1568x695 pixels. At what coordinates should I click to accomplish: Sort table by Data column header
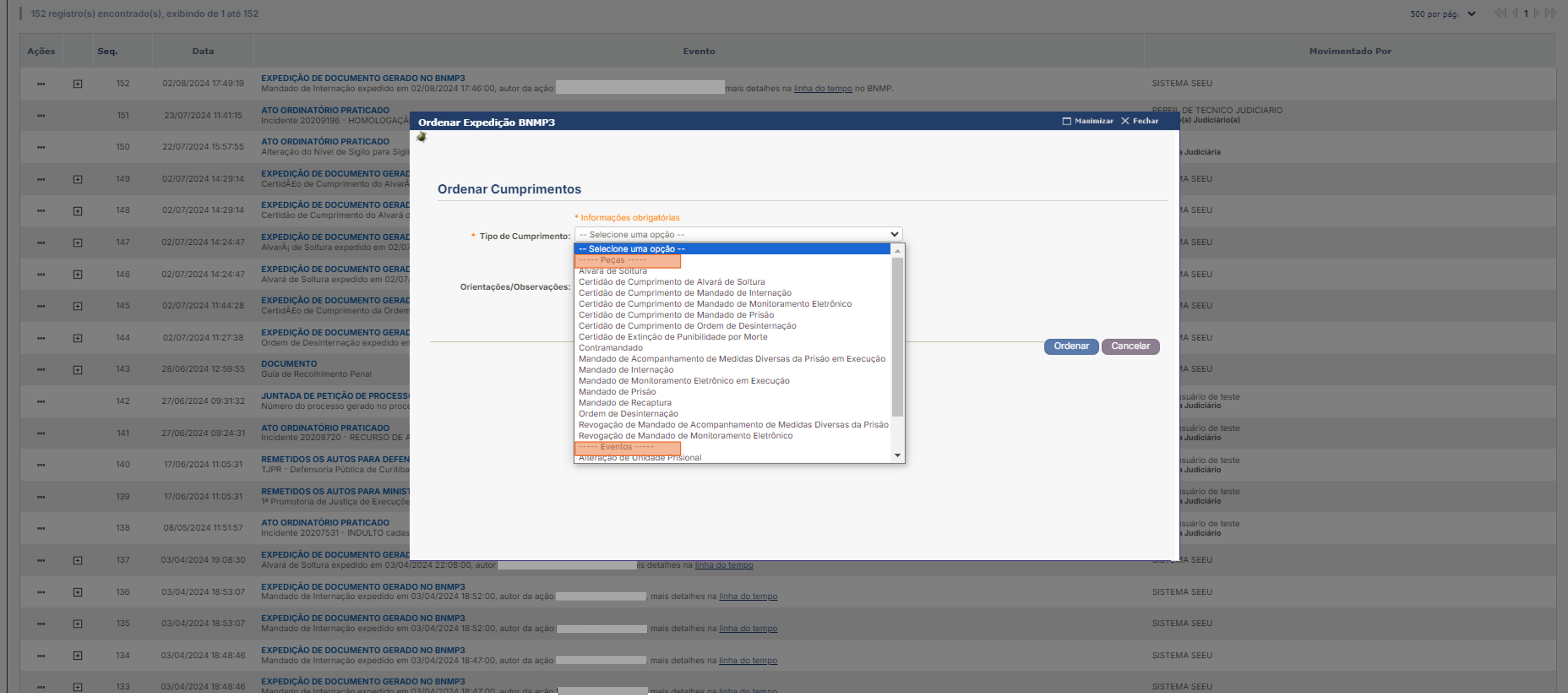(x=203, y=51)
